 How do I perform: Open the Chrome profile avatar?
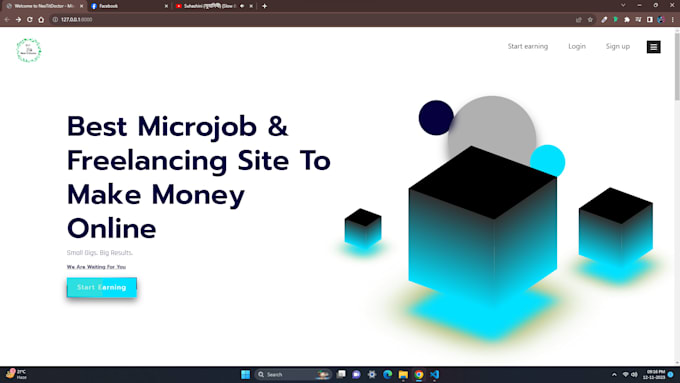661,20
